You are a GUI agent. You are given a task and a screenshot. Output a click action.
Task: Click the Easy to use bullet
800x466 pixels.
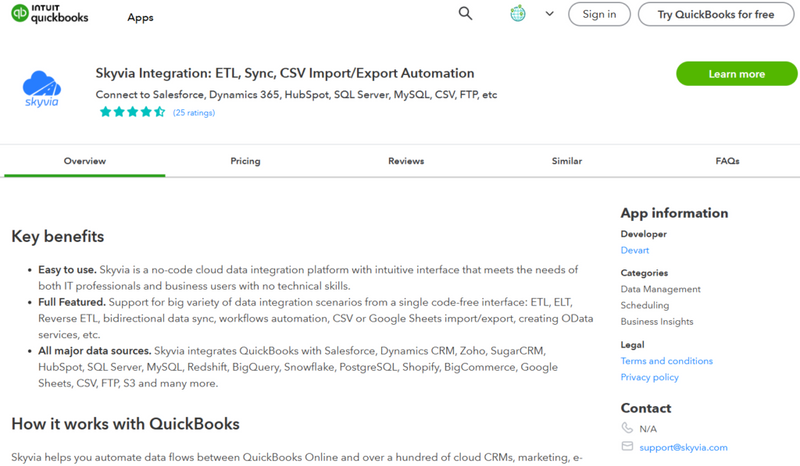tap(308, 278)
